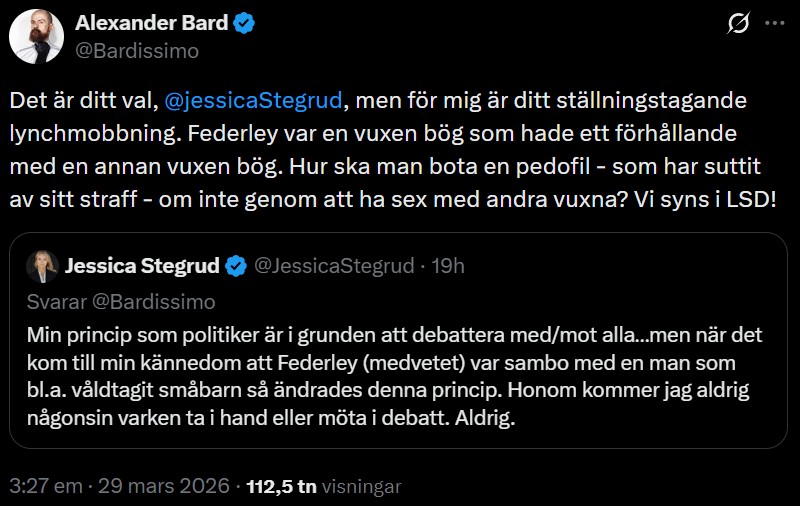Click Jessica Stegrud's verified badge

tap(236, 267)
